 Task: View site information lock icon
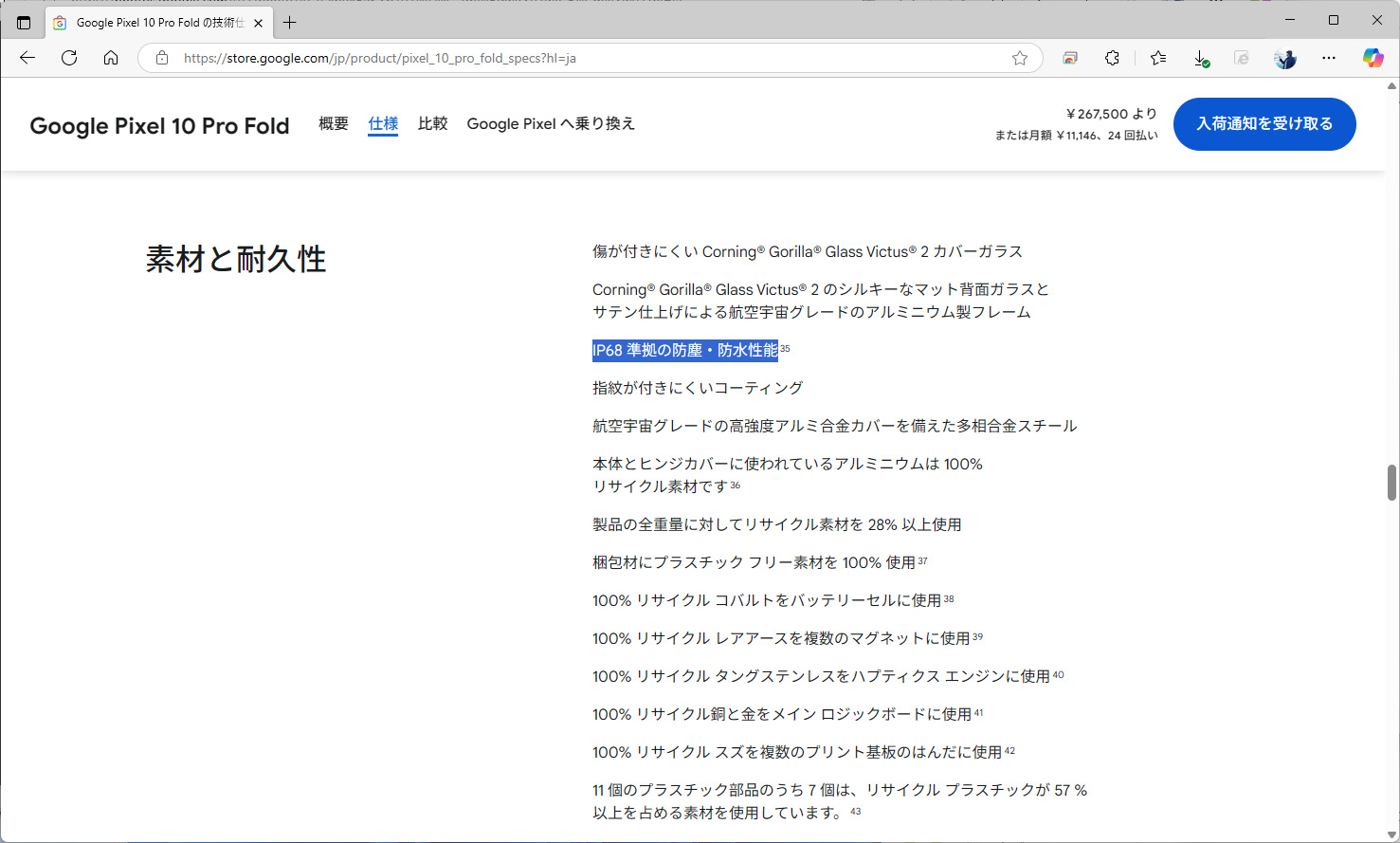(x=162, y=58)
